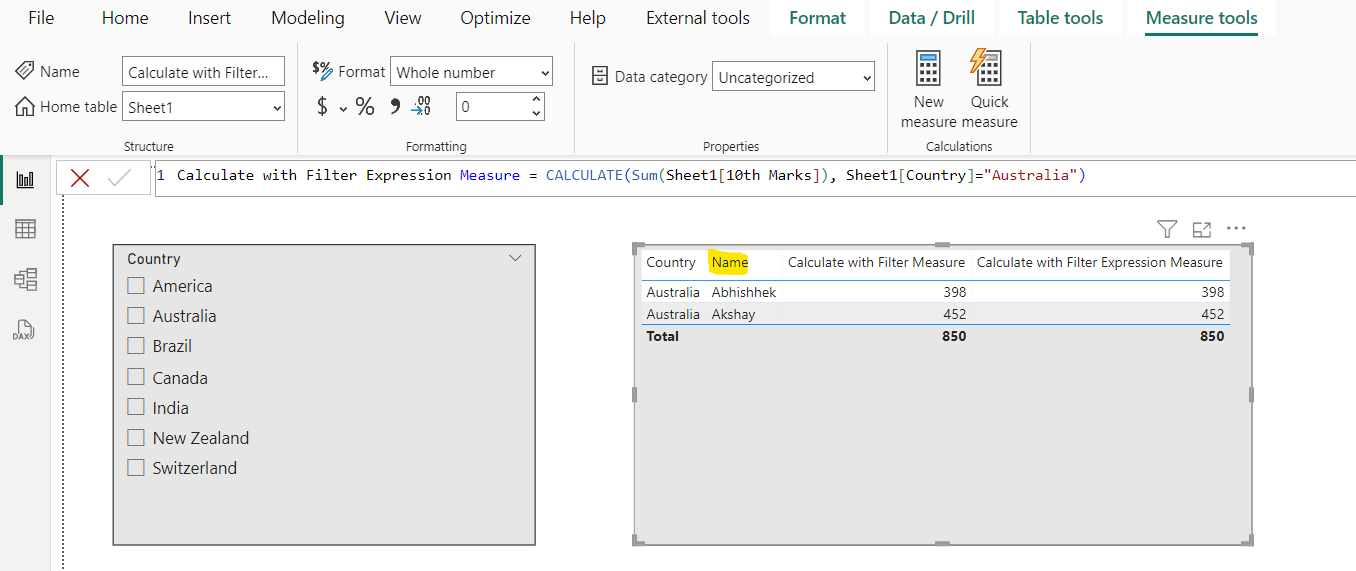Viewport: 1356px width, 571px height.
Task: Open the Table tools tab
Action: click(x=1060, y=18)
